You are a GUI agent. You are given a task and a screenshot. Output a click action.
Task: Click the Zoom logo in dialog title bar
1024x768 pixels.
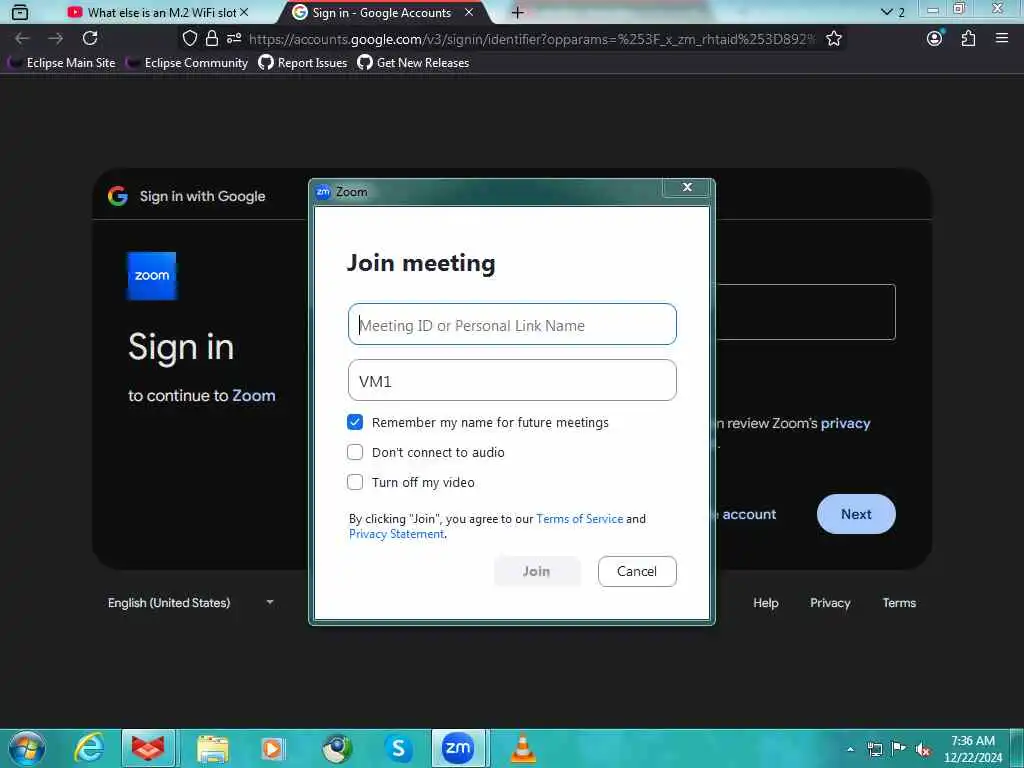click(323, 191)
